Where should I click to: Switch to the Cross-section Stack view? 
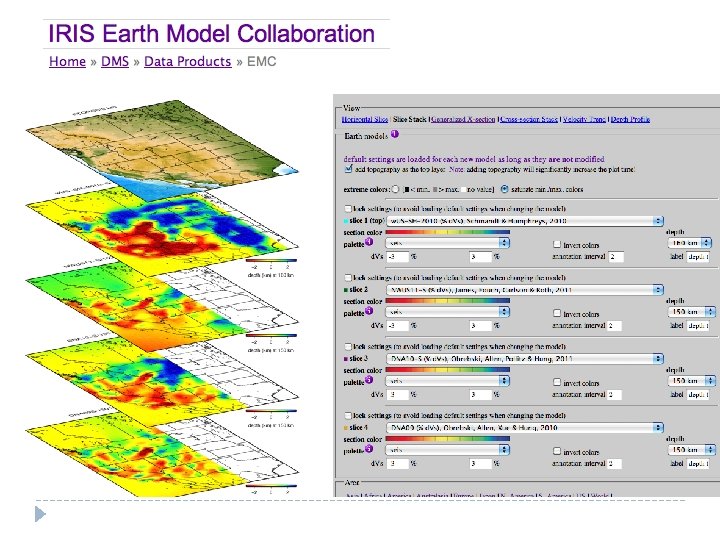[529, 119]
